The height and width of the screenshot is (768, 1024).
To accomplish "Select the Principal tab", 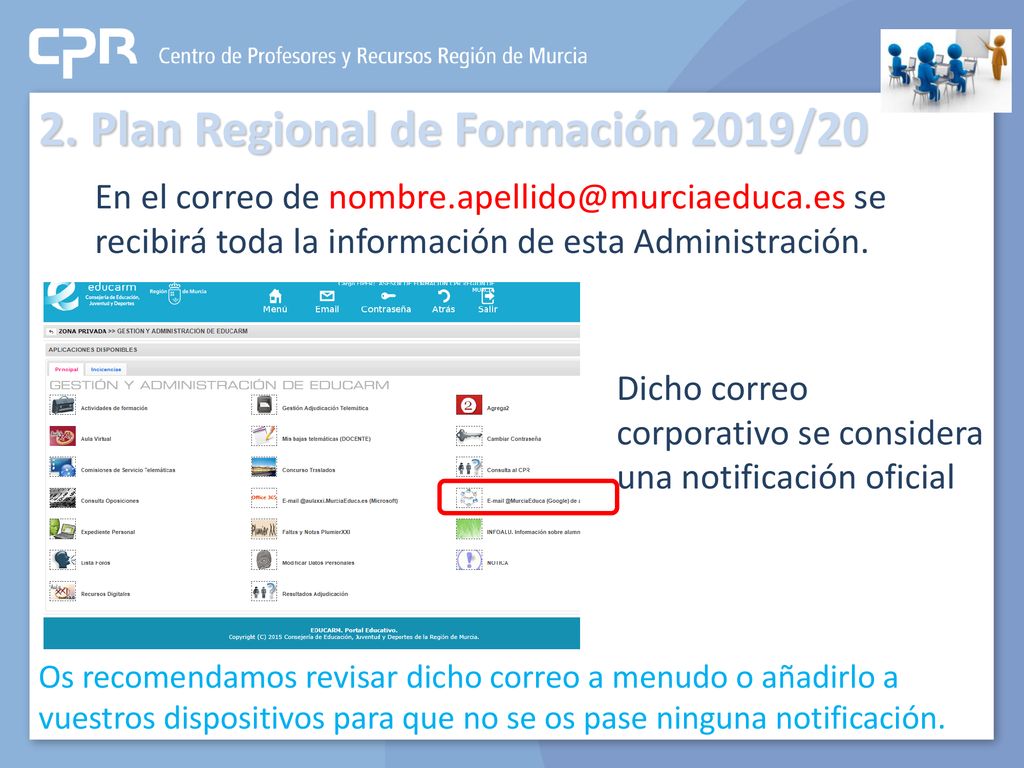I will [x=67, y=370].
